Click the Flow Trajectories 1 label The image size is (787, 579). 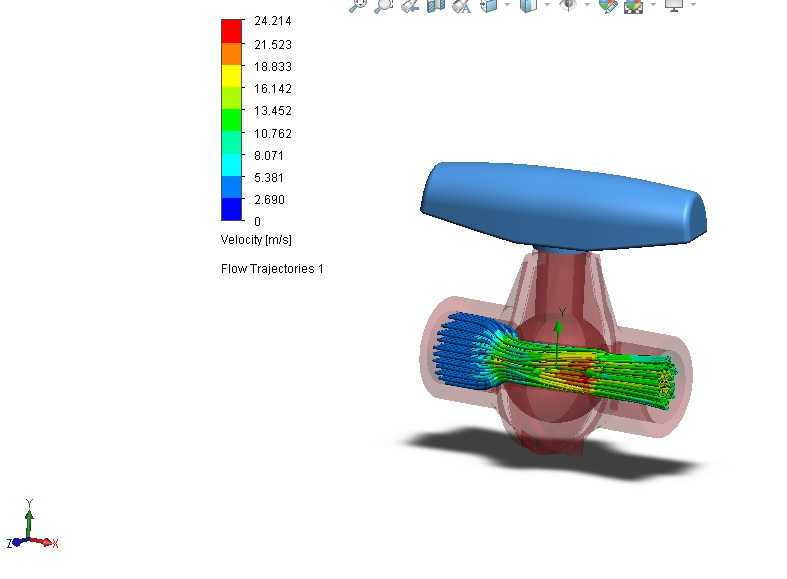[272, 269]
